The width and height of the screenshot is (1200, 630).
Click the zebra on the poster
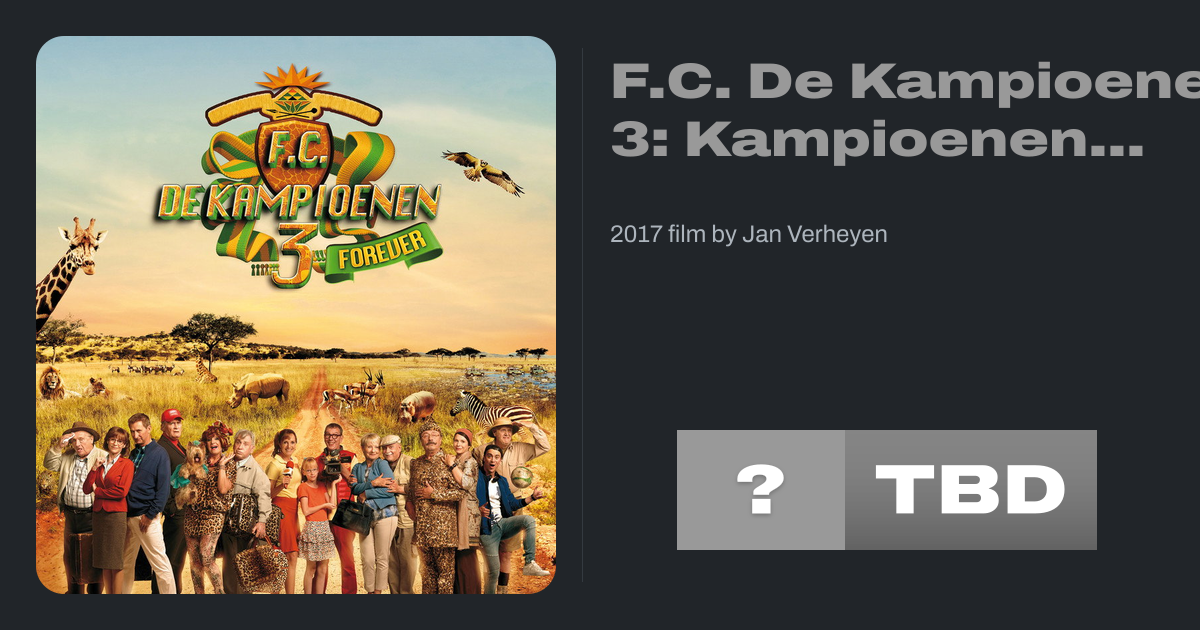point(491,408)
